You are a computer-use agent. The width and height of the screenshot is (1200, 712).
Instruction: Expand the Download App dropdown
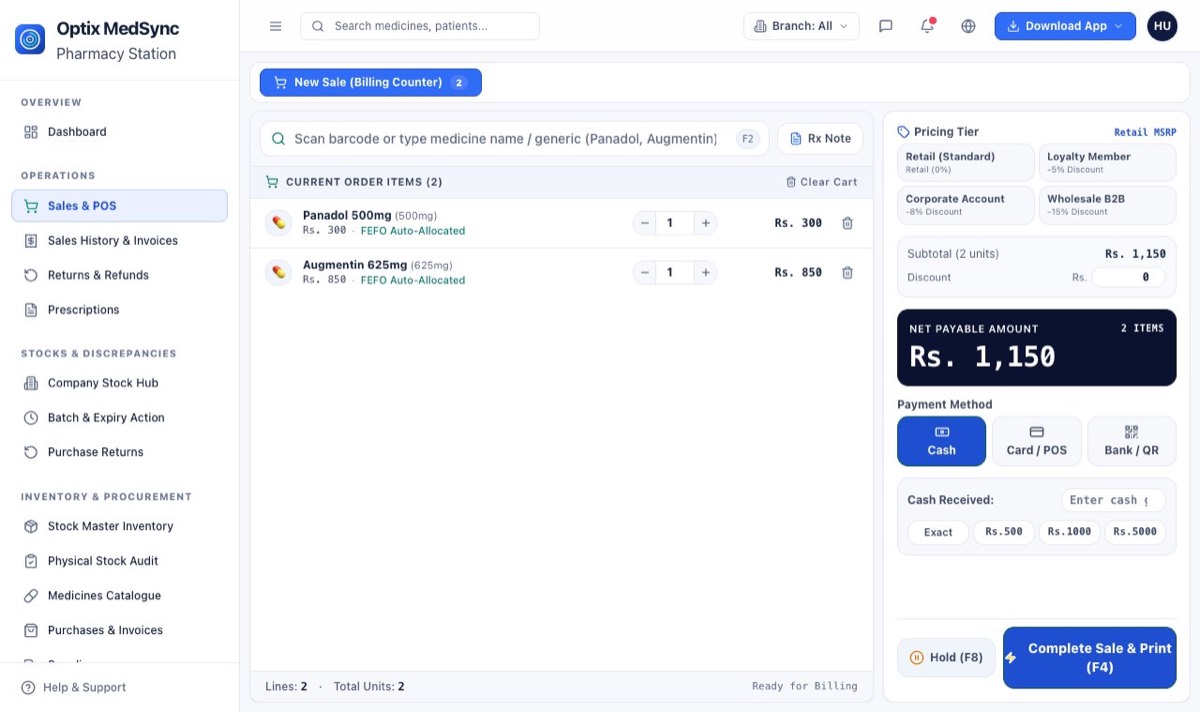[x=1065, y=26]
